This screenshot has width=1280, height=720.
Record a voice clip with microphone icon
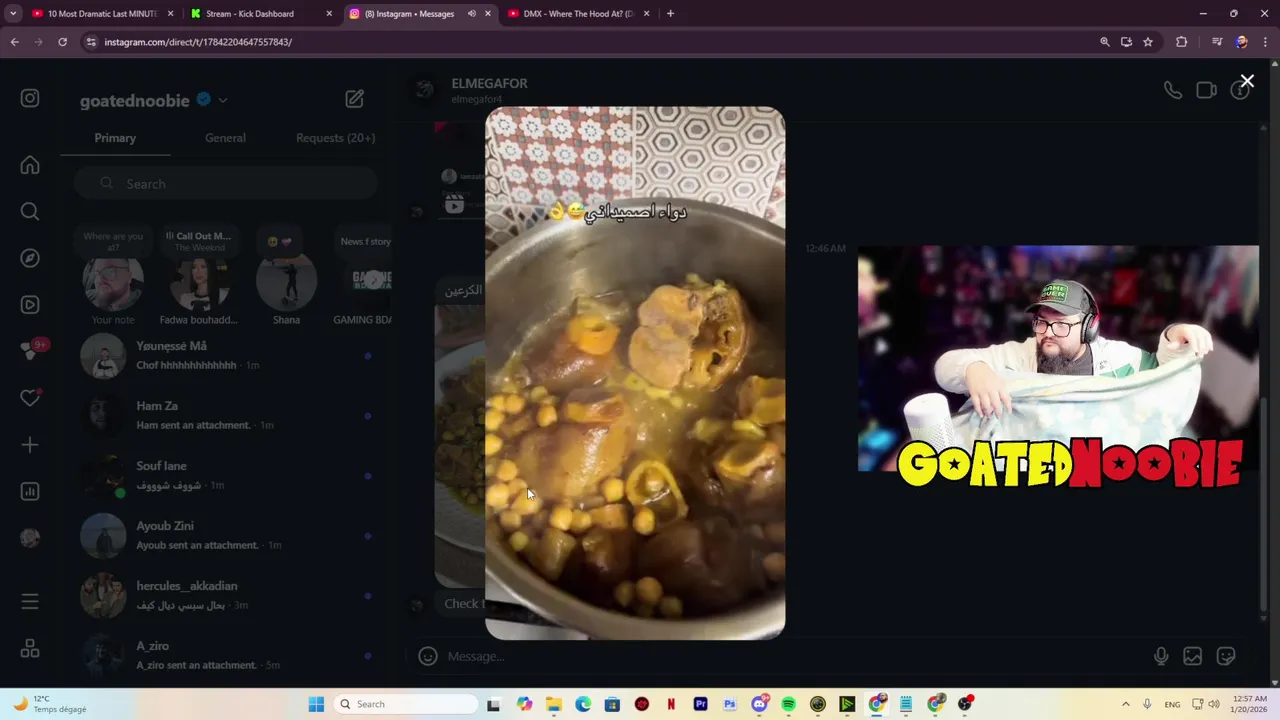(x=1161, y=656)
